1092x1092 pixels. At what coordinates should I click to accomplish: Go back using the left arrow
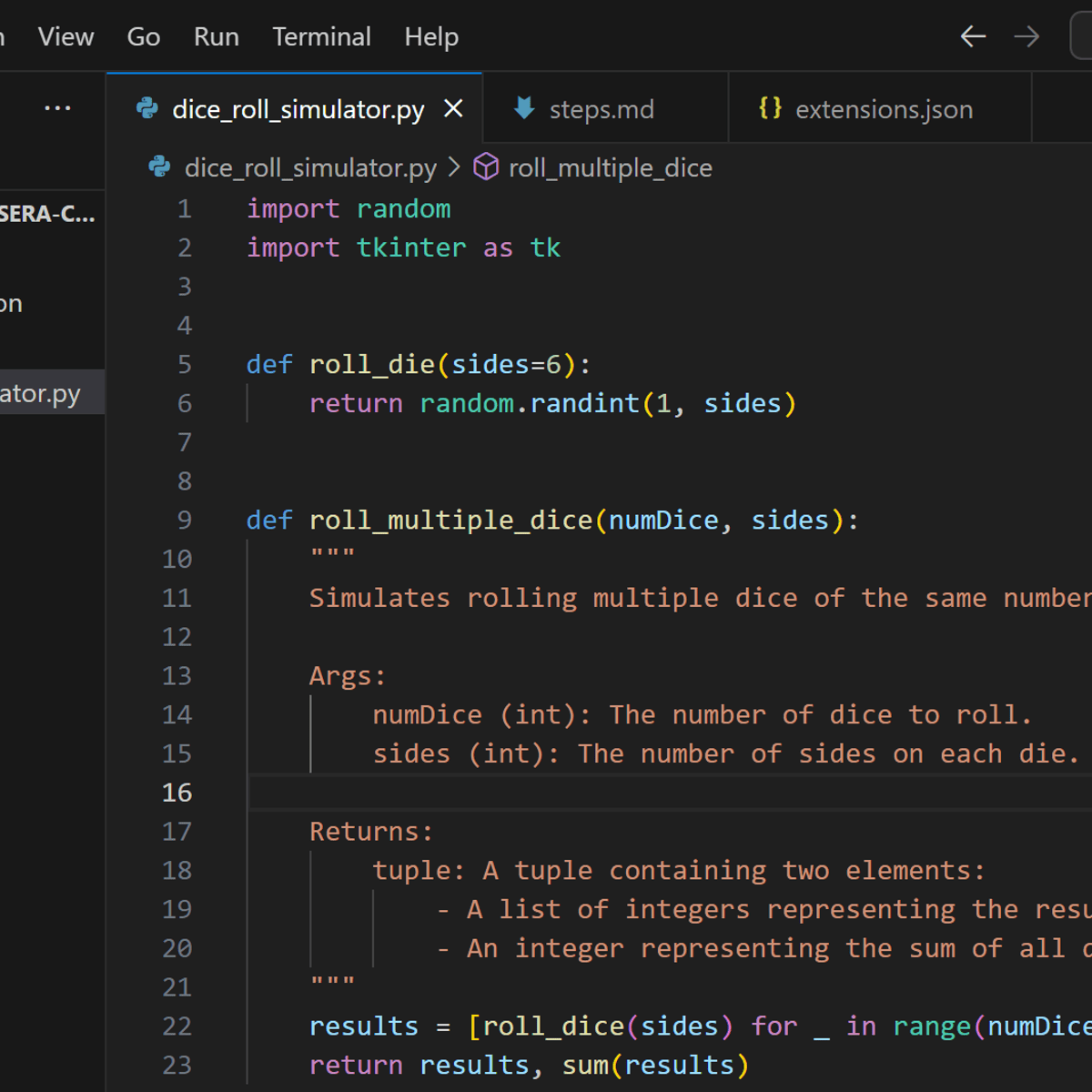coord(973,36)
